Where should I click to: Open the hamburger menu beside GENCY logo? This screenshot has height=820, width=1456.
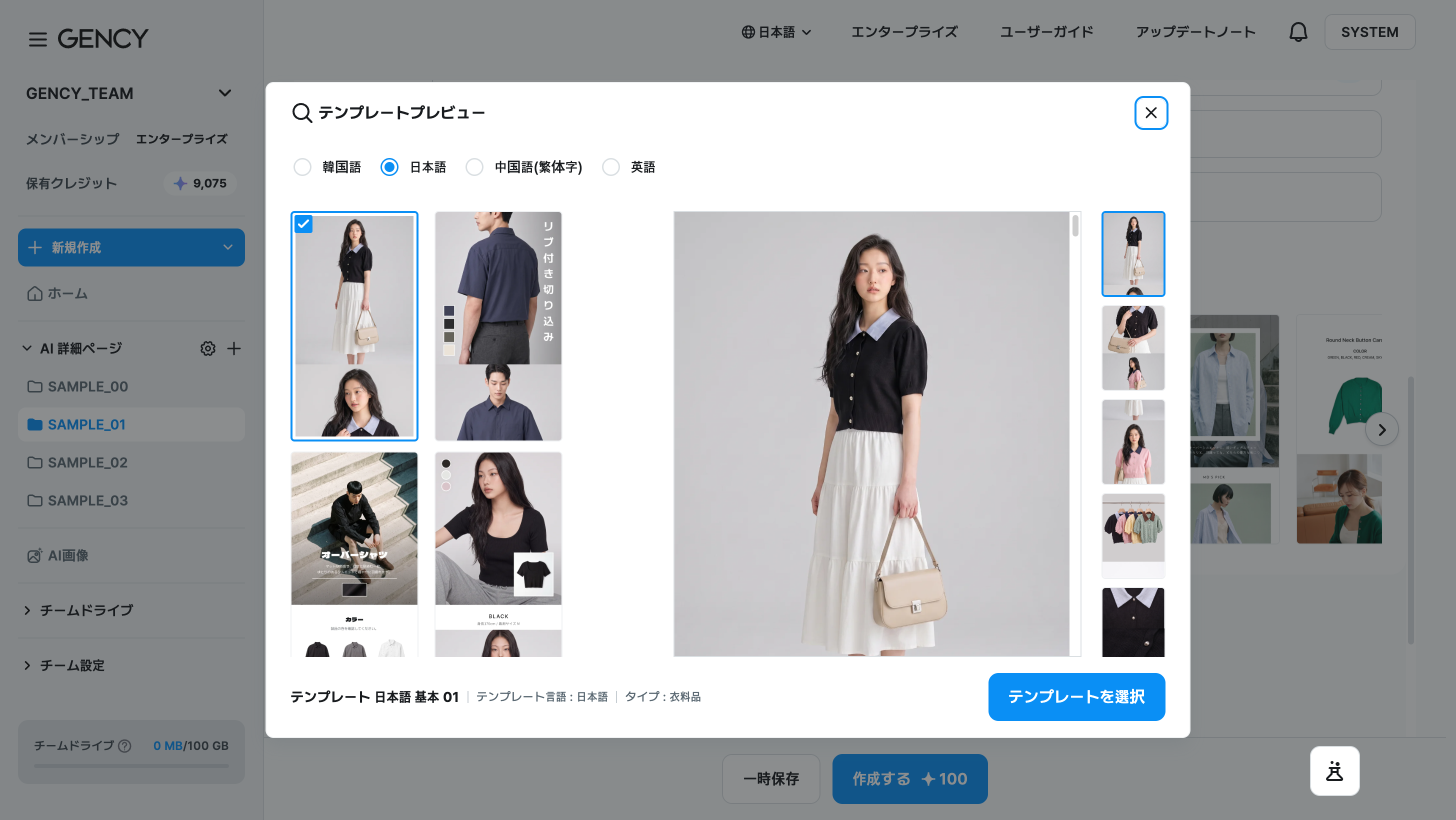tap(38, 39)
